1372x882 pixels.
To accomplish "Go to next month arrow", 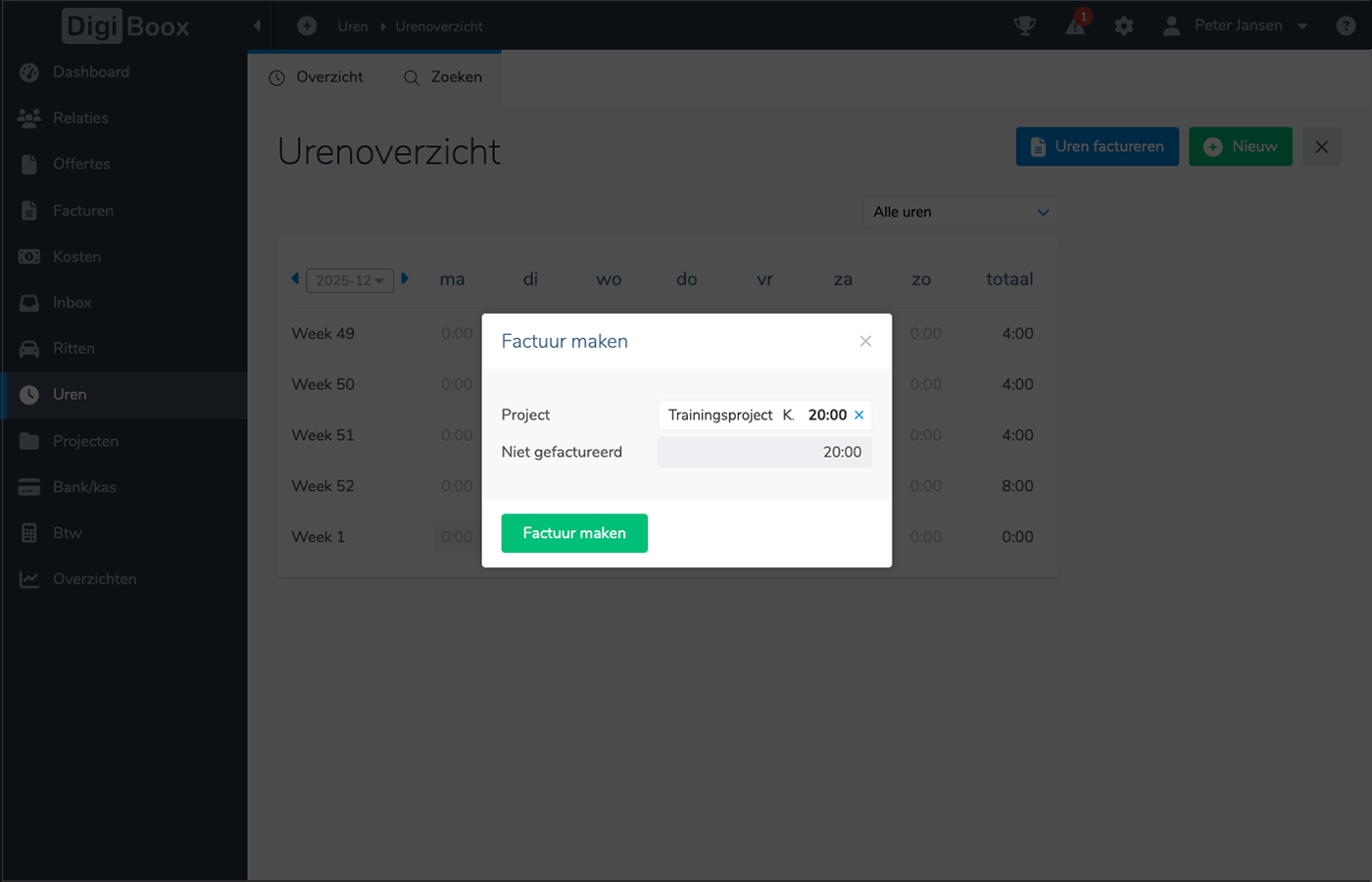I will [x=405, y=279].
